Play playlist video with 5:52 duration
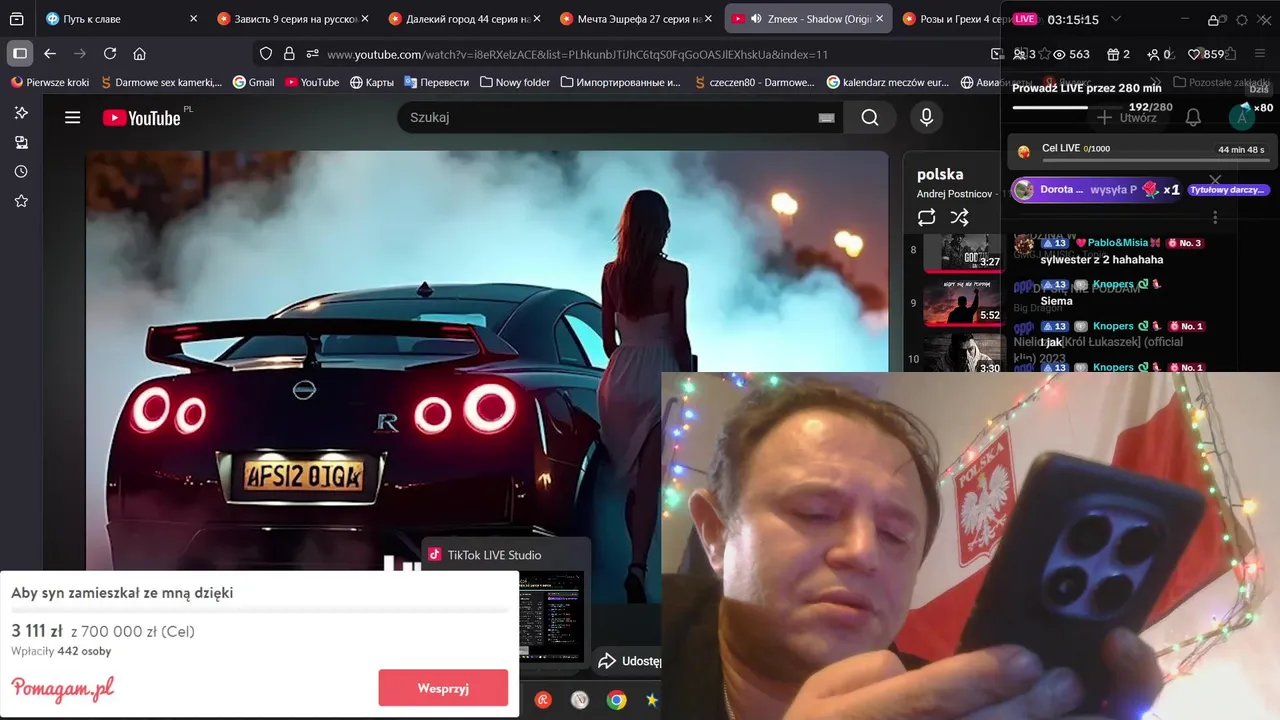Viewport: 1280px width, 720px height. point(962,304)
